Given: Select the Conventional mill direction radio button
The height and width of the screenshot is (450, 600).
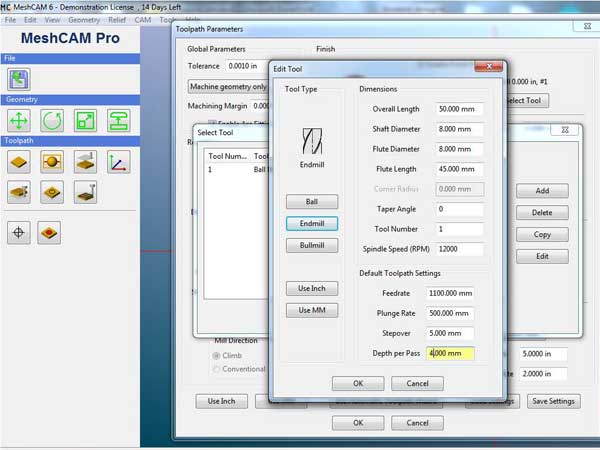Looking at the screenshot, I should click(x=216, y=369).
